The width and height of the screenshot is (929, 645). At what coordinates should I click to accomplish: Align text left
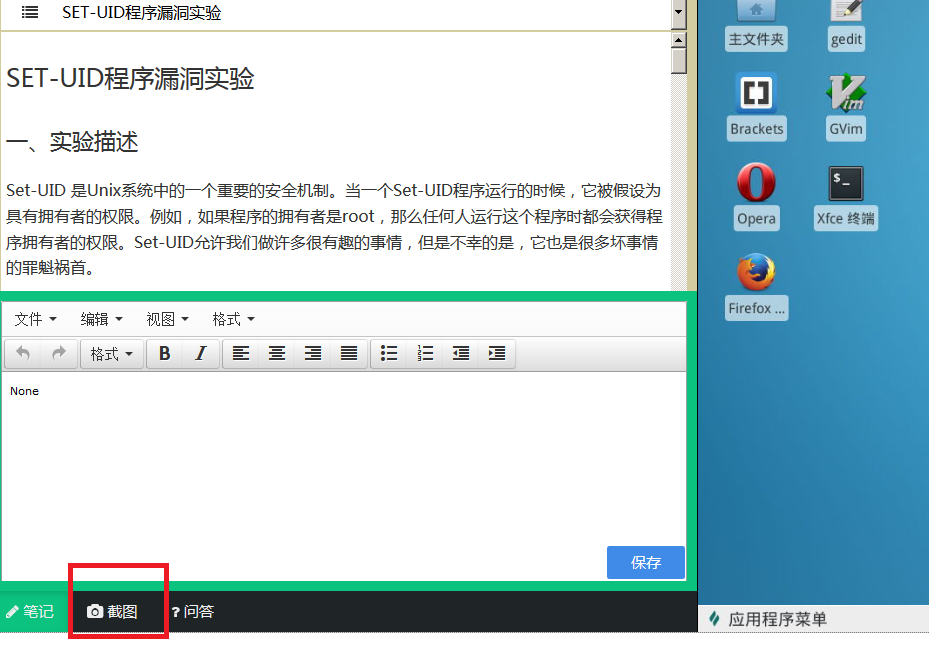coord(241,354)
